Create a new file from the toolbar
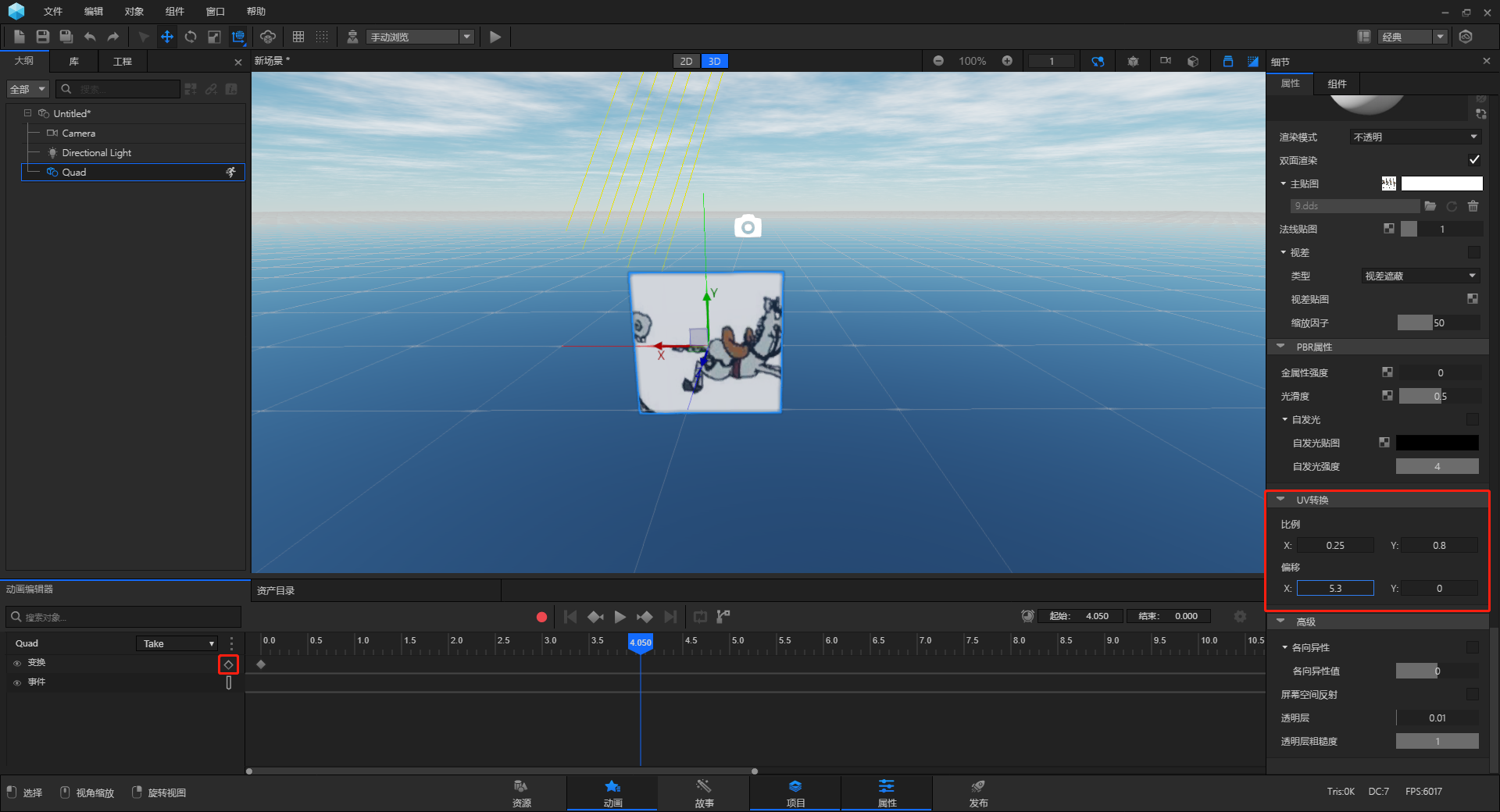Viewport: 1500px width, 812px height. (x=20, y=37)
